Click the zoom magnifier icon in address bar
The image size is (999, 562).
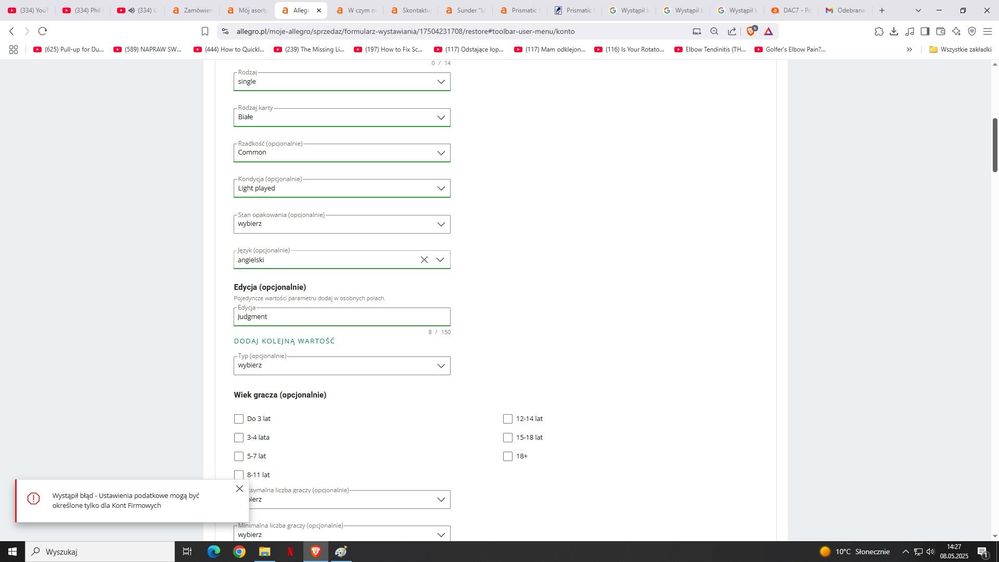[x=714, y=31]
